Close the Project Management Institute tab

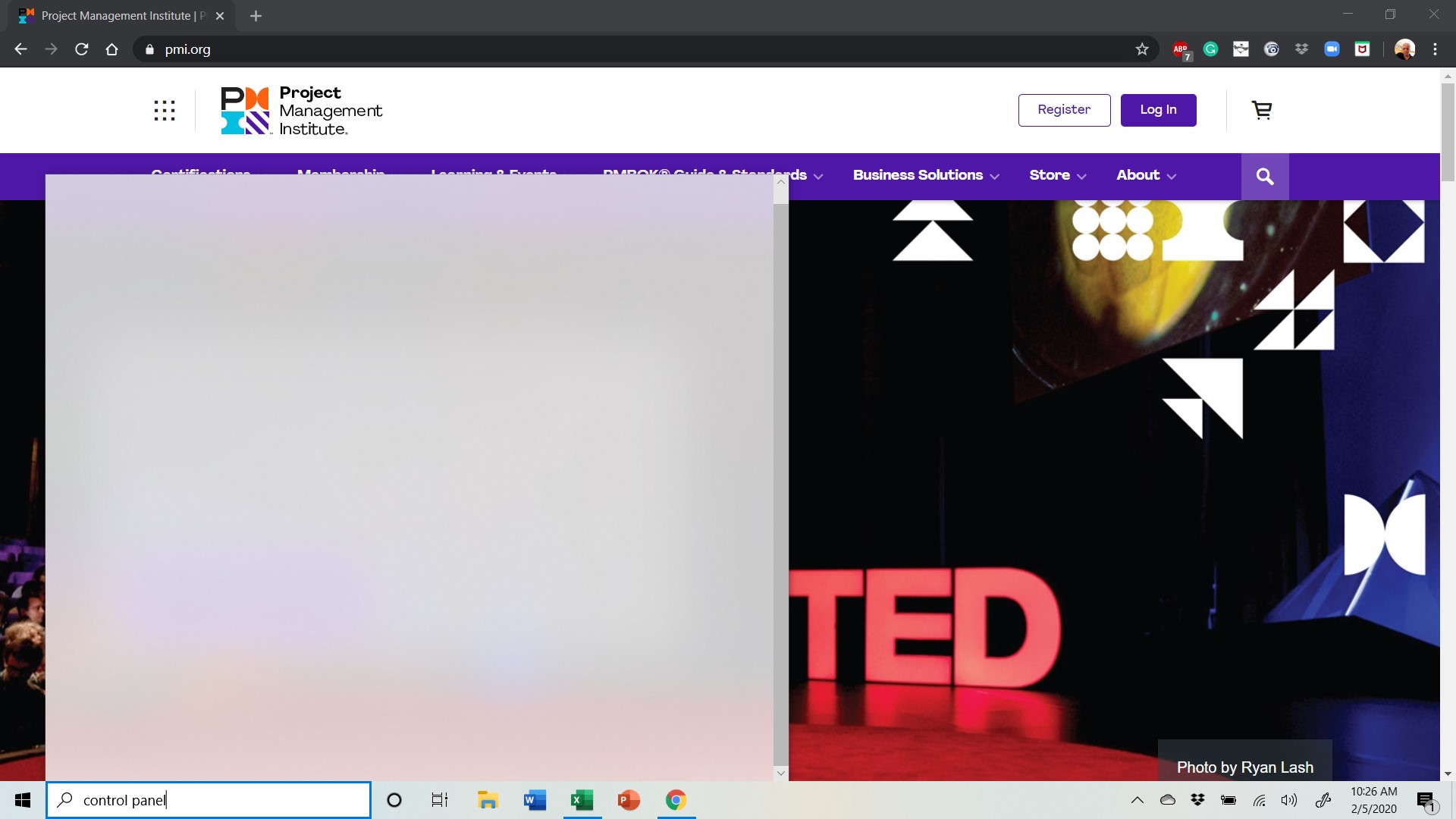point(220,16)
